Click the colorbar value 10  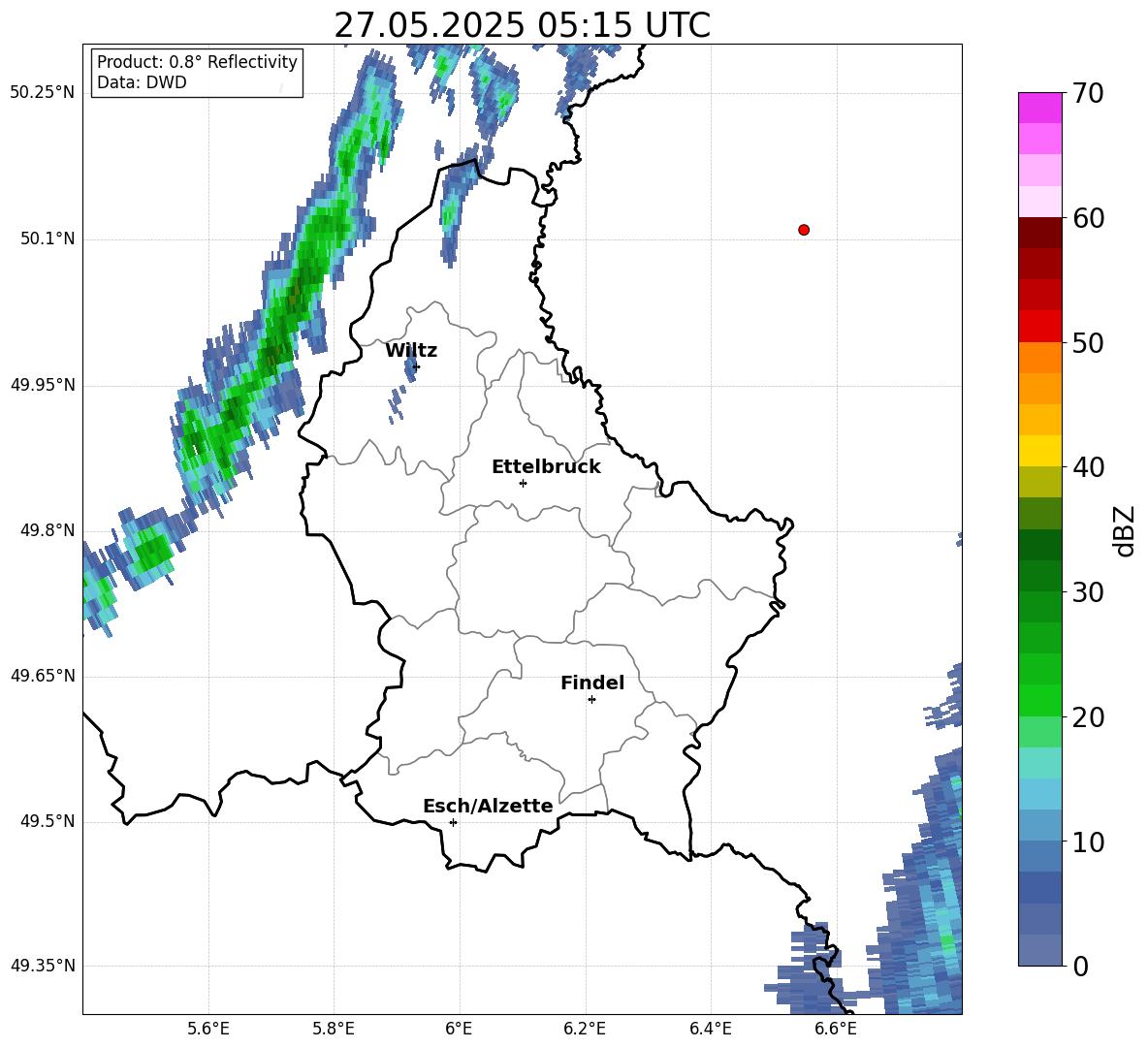[1088, 842]
